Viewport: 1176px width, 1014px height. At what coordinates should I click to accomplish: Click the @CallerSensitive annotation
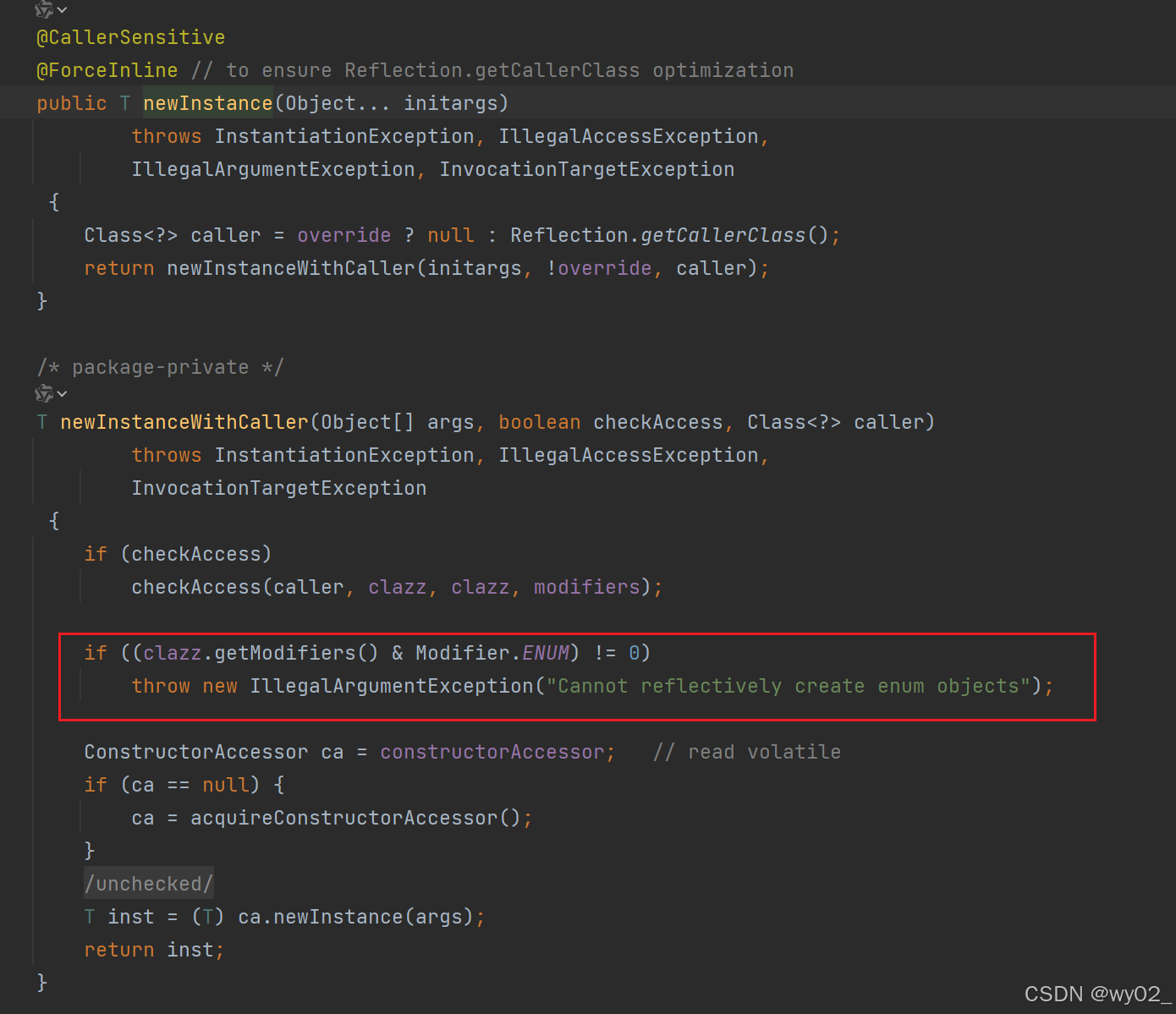pos(131,37)
